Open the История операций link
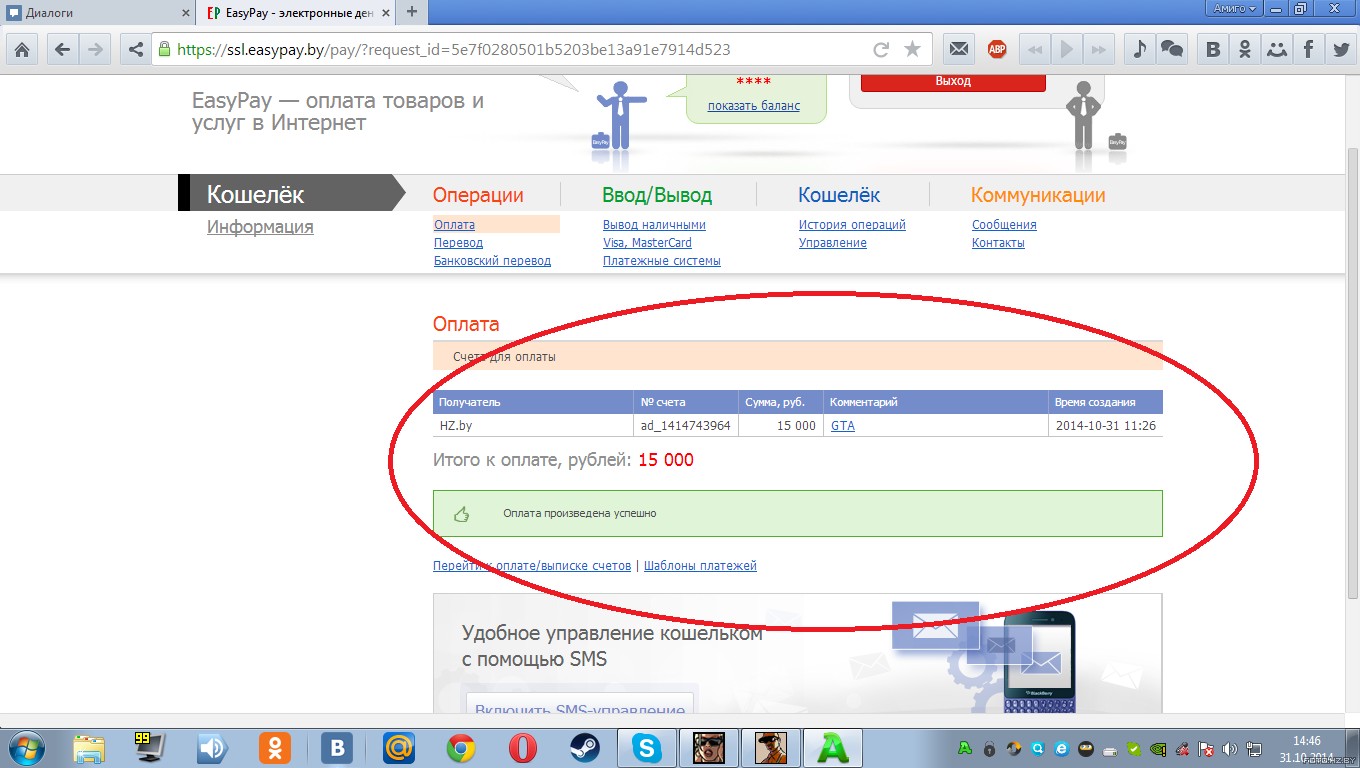This screenshot has width=1360, height=768. (852, 225)
